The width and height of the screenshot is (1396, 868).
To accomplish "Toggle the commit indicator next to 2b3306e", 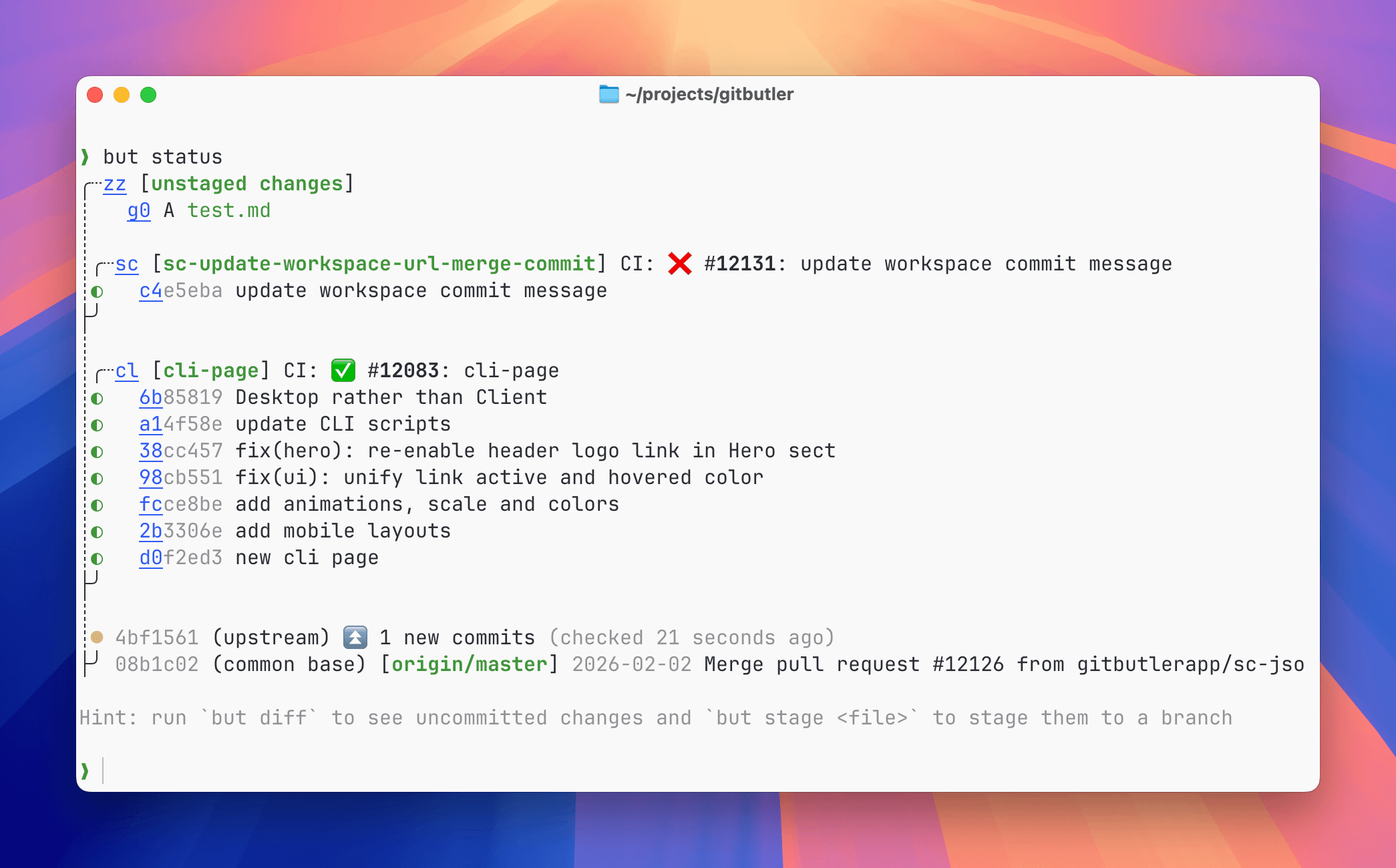I will 97,531.
